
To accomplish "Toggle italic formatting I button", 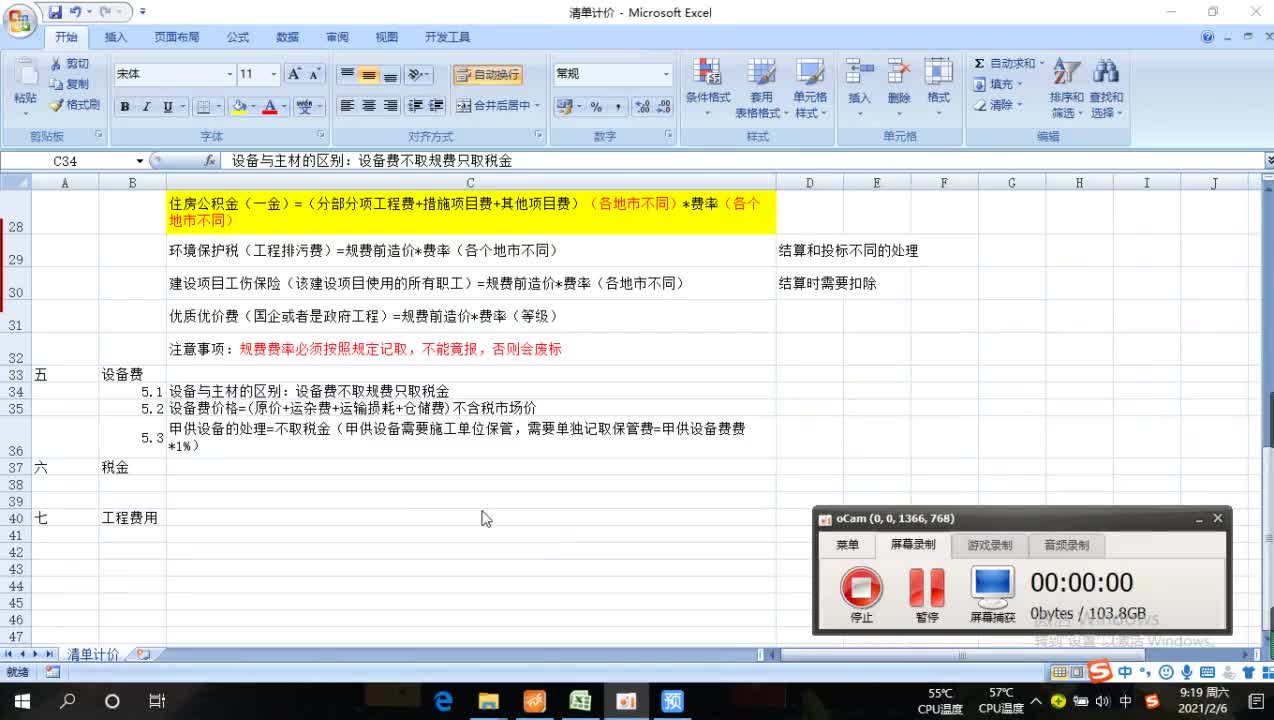I will pyautogui.click(x=146, y=107).
